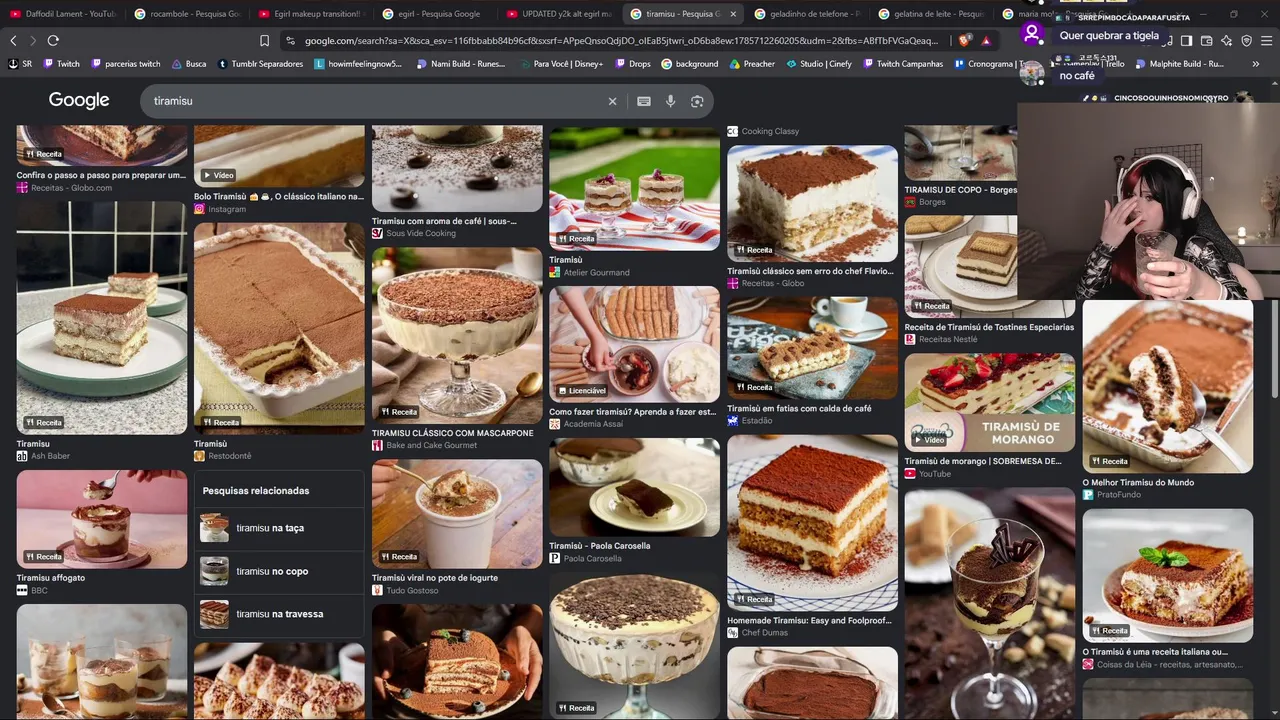Open the Tiramisù Paola Carosella image
Viewport: 1280px width, 720px height.
pyautogui.click(x=634, y=487)
